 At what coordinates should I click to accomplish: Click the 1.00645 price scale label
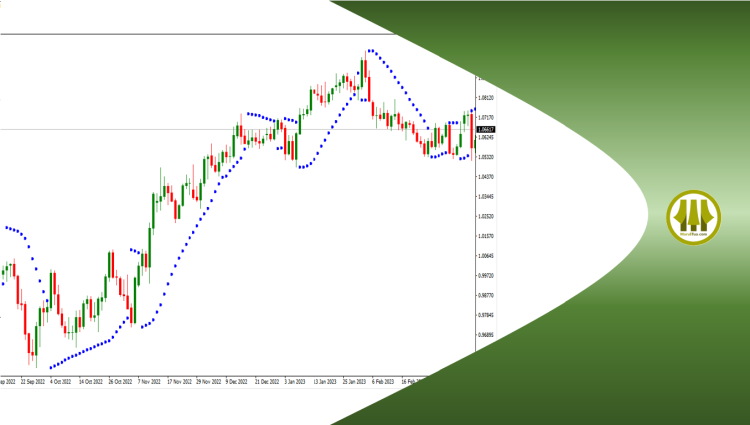[486, 256]
